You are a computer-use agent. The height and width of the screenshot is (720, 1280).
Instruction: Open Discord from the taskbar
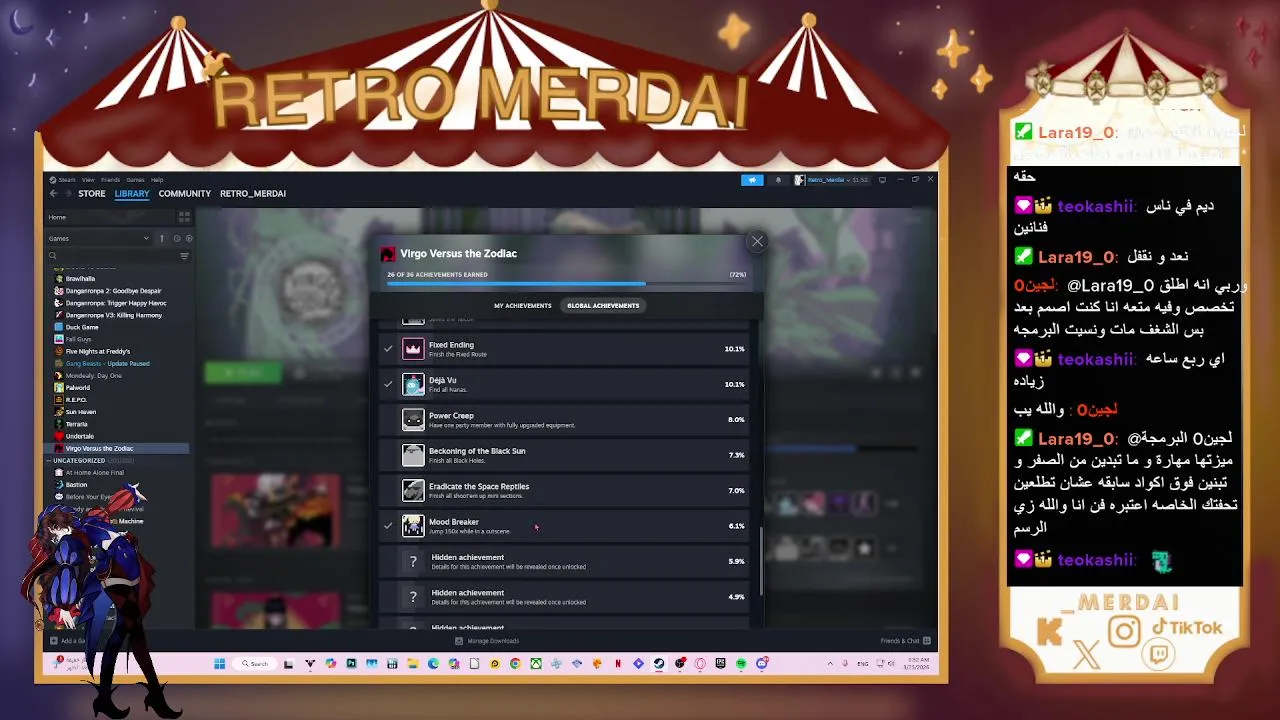click(762, 664)
